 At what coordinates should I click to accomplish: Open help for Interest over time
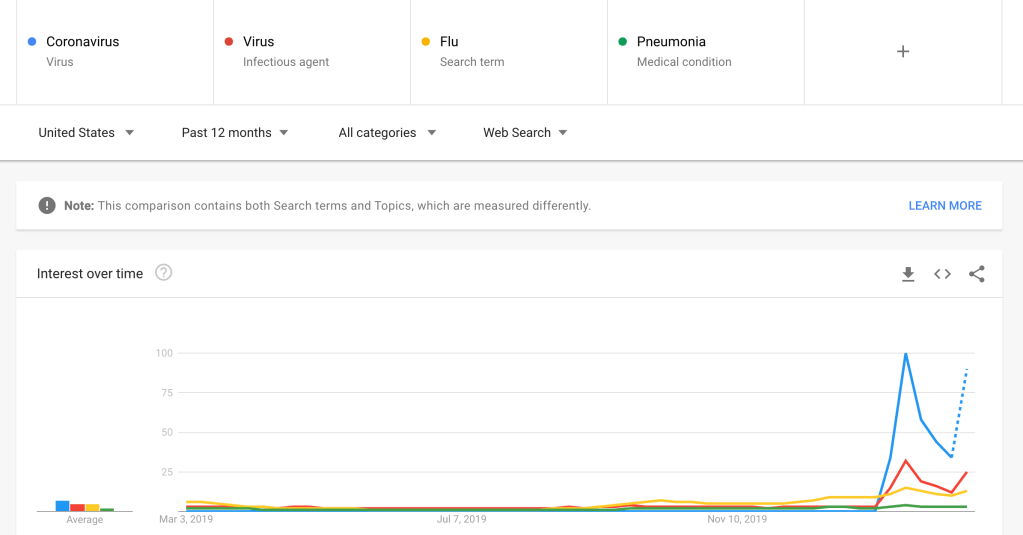164,273
